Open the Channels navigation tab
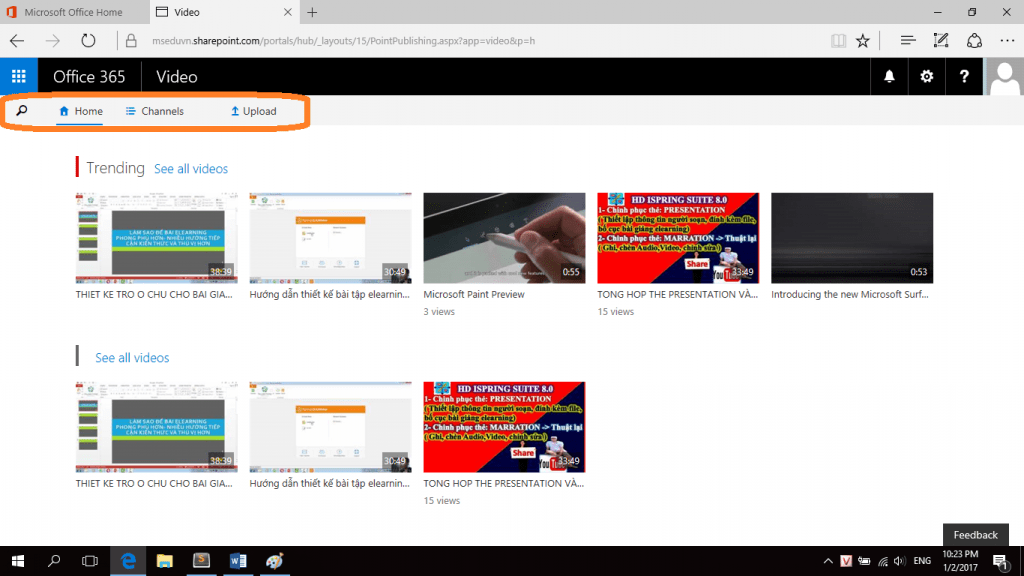 (155, 111)
